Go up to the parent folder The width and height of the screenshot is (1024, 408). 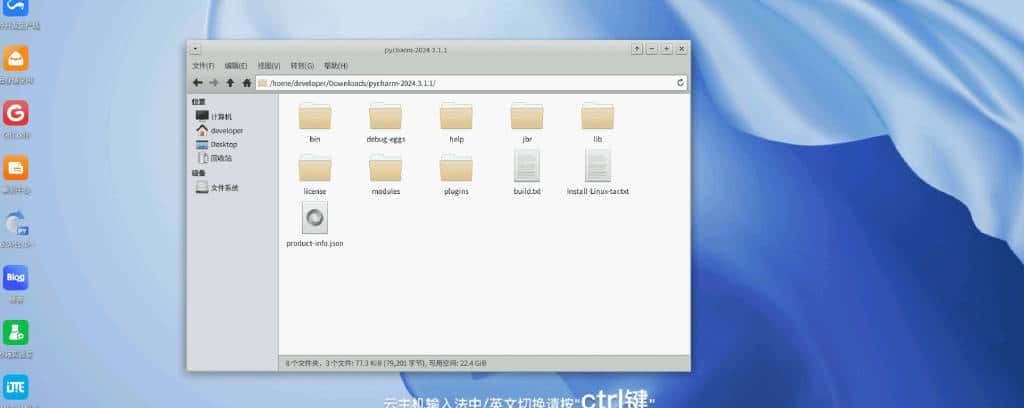pos(230,83)
